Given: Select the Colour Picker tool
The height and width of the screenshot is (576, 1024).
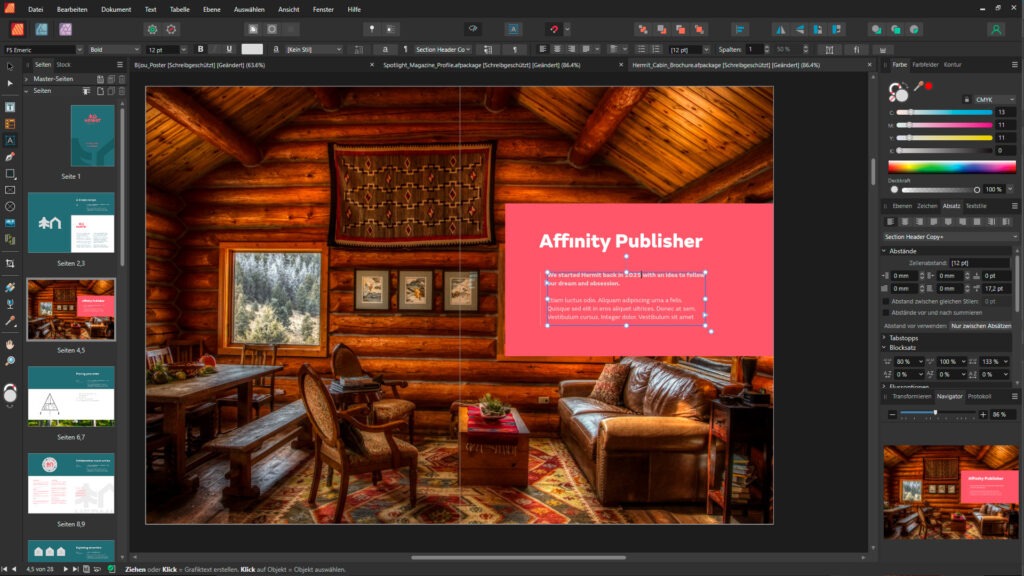Looking at the screenshot, I should coord(10,321).
